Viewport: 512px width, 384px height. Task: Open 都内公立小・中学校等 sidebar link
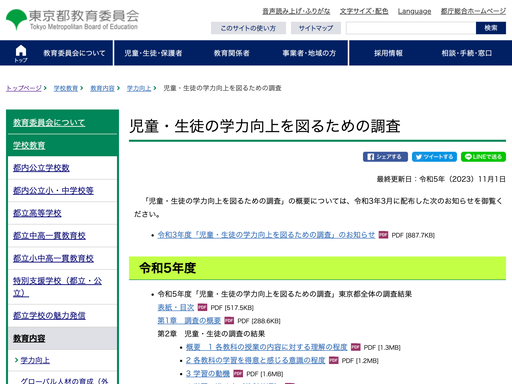pos(53,190)
